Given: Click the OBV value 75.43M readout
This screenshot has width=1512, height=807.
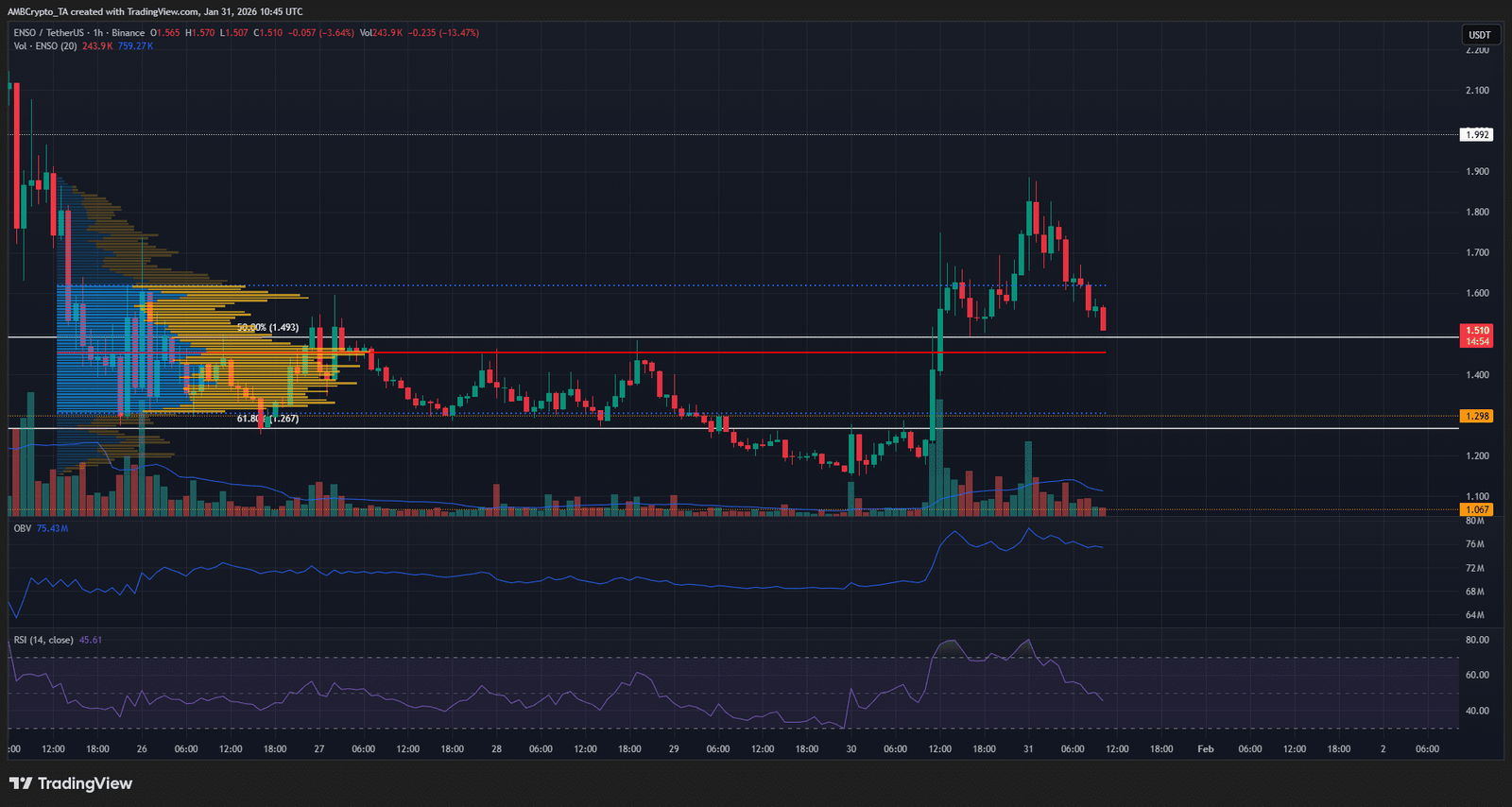Looking at the screenshot, I should tap(52, 528).
